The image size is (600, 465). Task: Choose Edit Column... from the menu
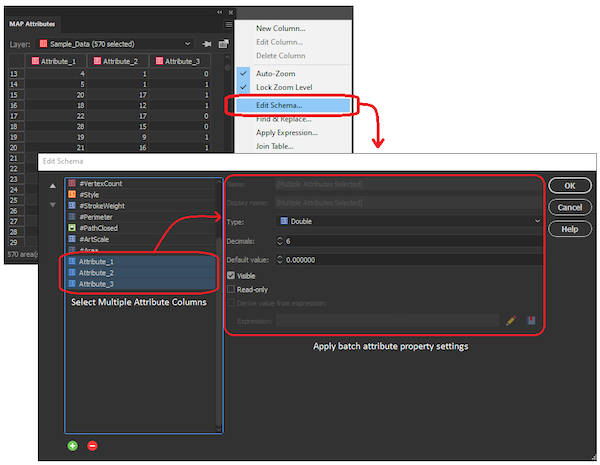click(279, 42)
